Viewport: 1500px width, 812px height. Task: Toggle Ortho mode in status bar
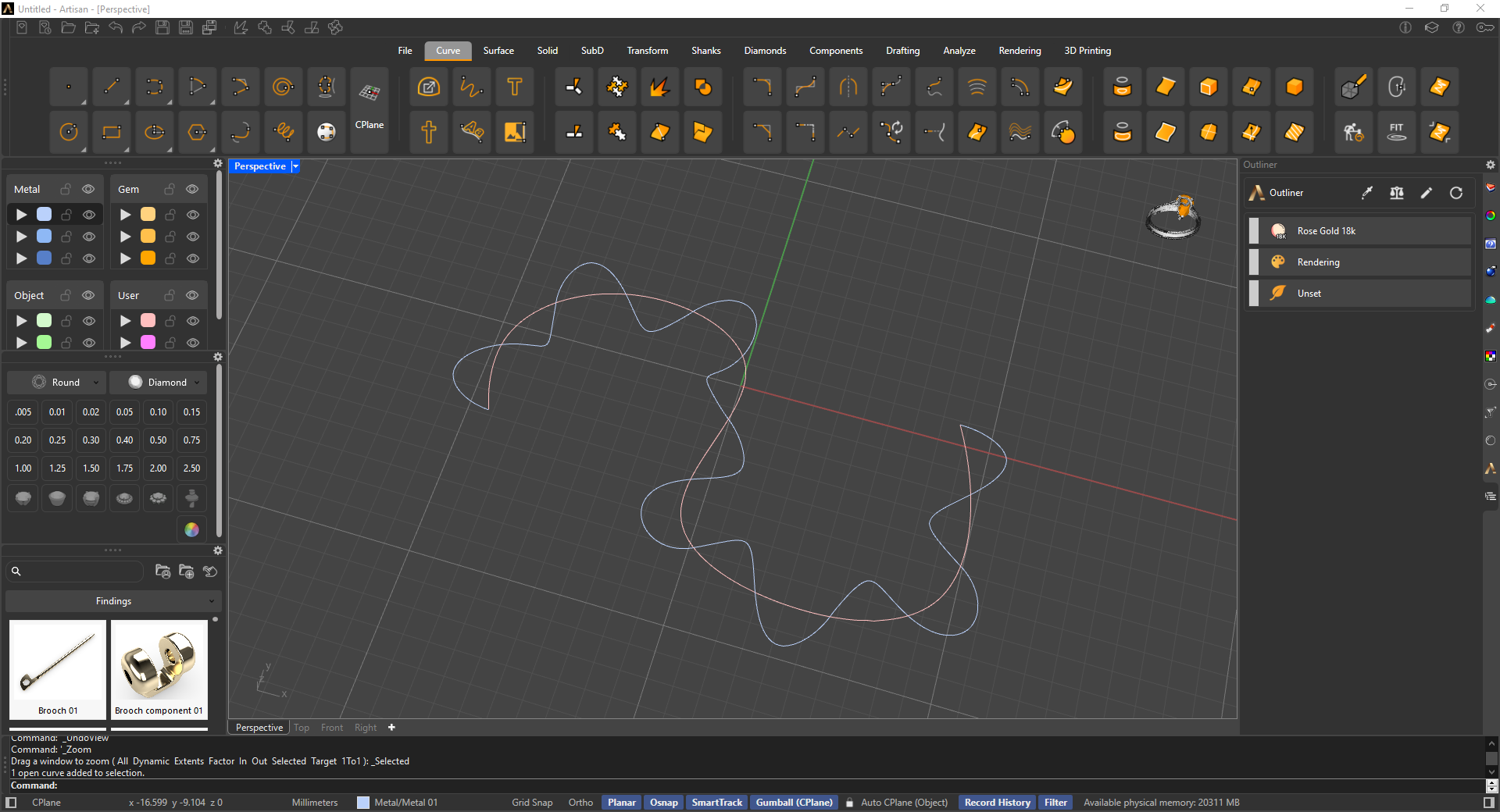click(580, 803)
